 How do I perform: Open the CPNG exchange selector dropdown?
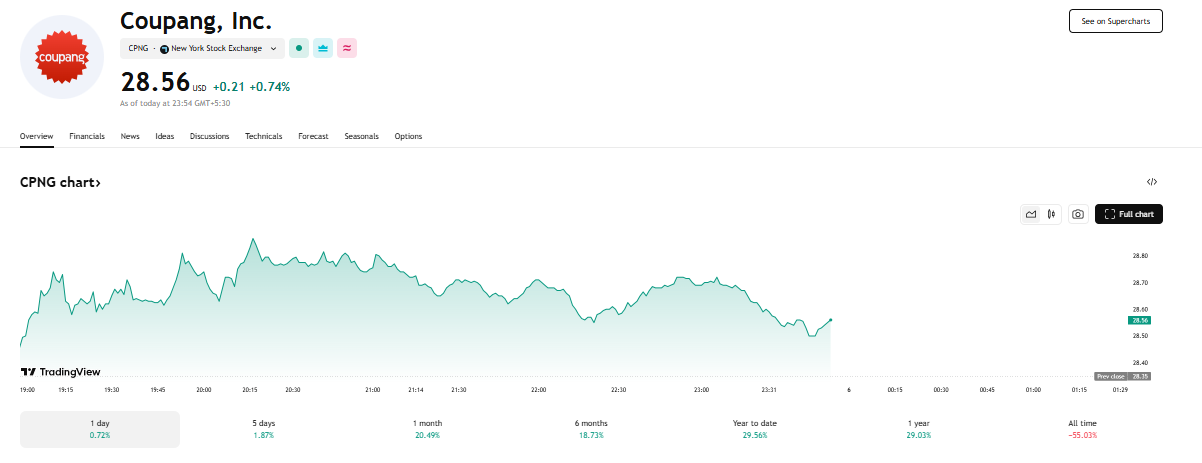click(203, 48)
